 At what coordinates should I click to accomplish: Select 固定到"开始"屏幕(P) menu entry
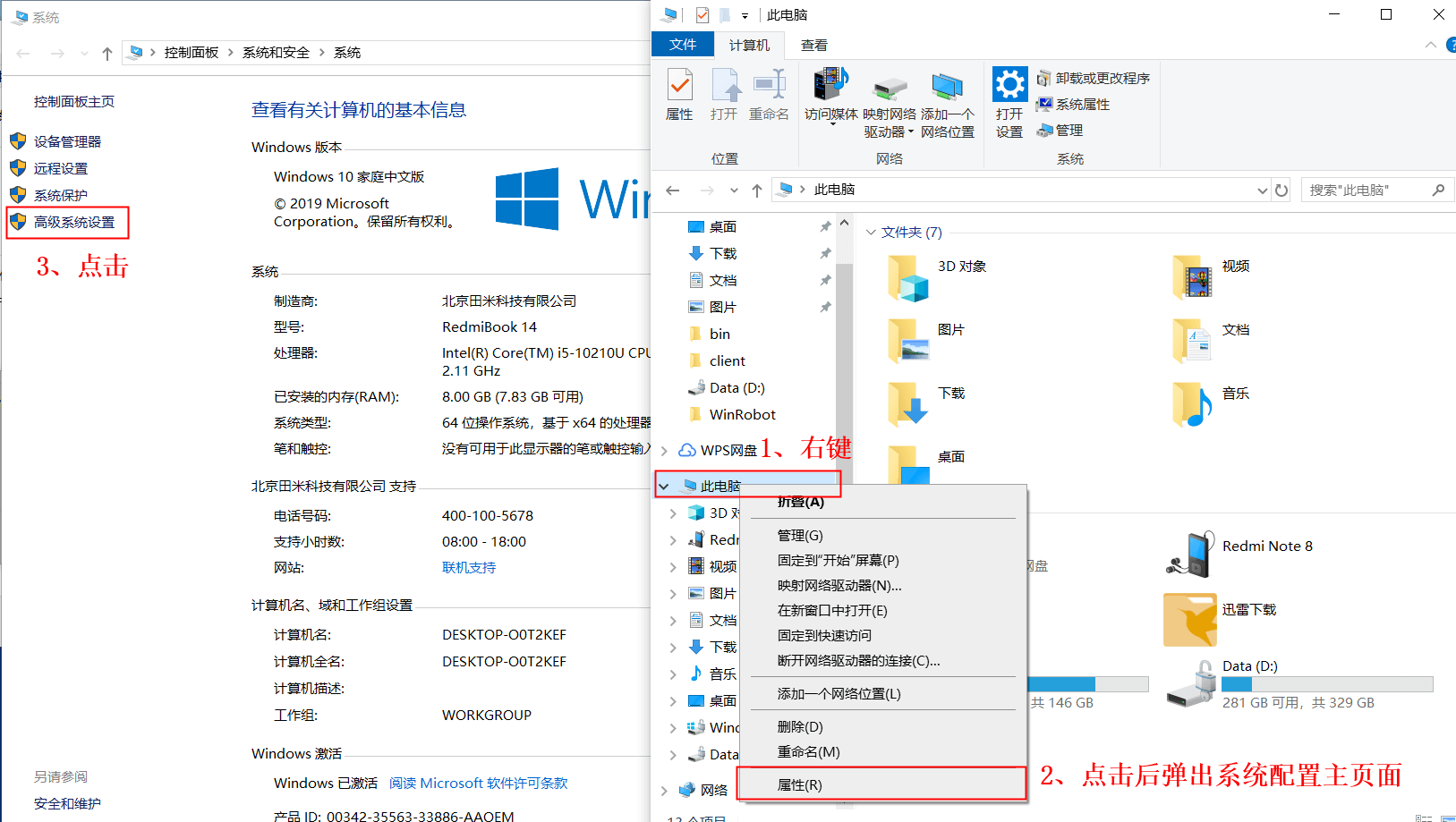(x=882, y=560)
